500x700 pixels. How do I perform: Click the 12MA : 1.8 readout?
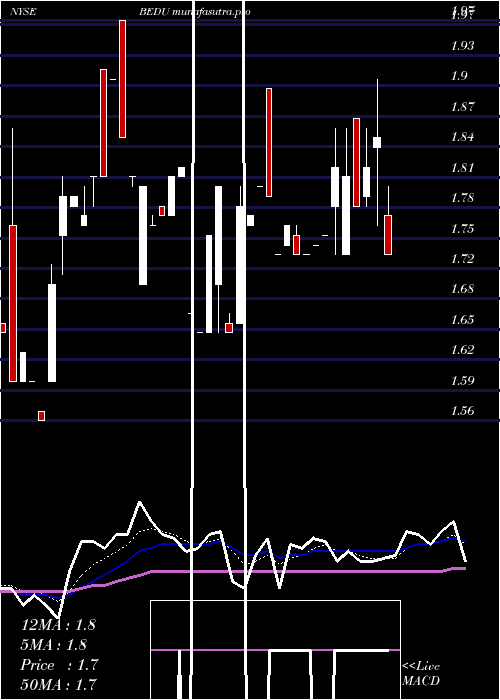click(58, 625)
